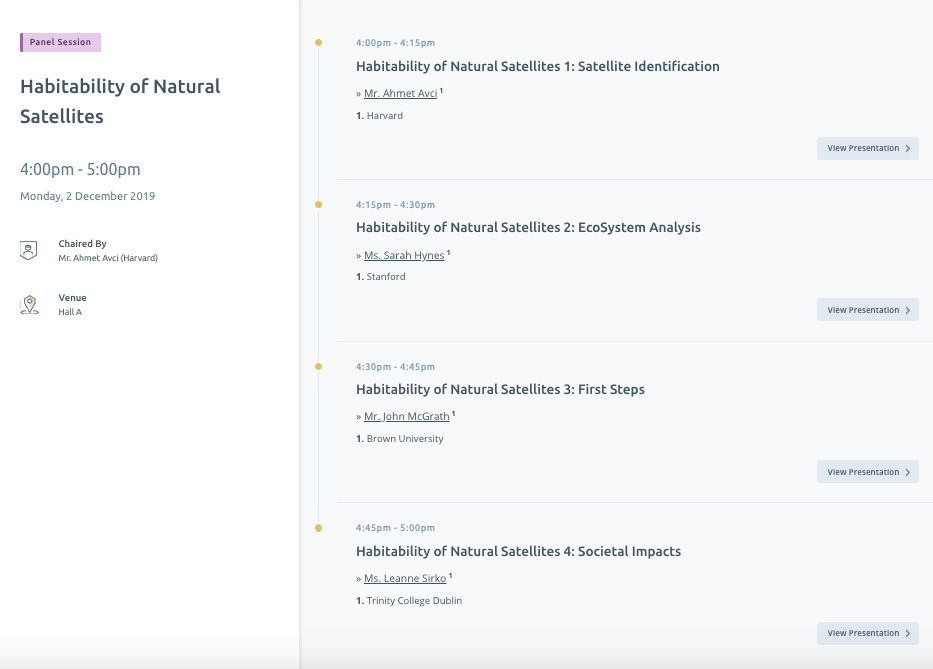
Task: Open Ms. Leanne Sirko author link
Action: pyautogui.click(x=405, y=579)
